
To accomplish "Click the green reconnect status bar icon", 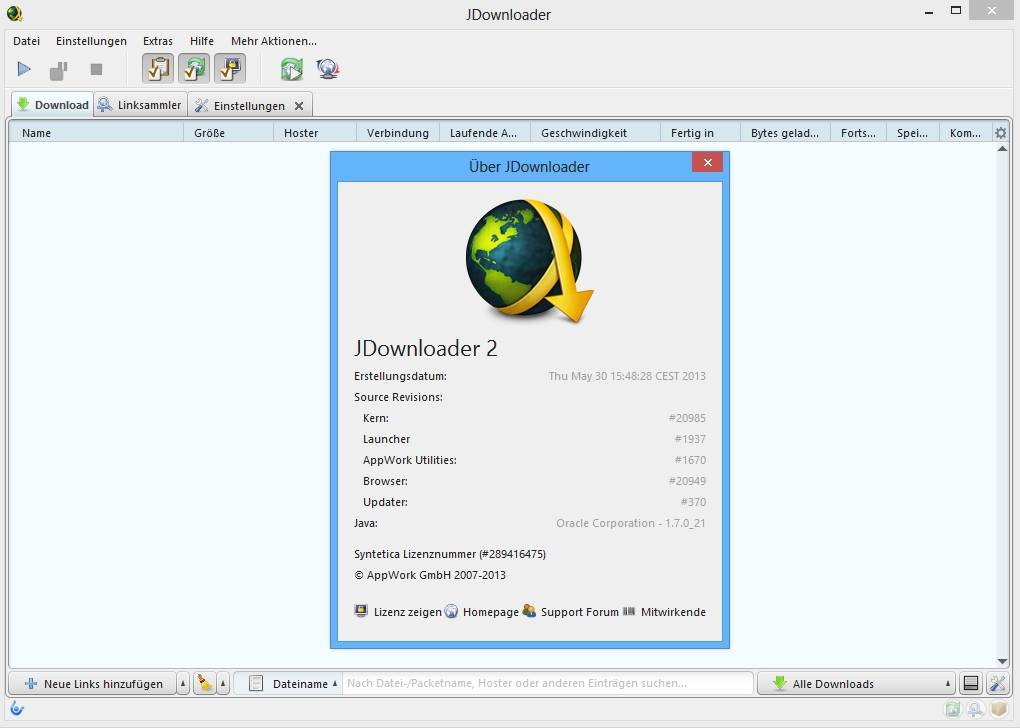I will coord(951,709).
